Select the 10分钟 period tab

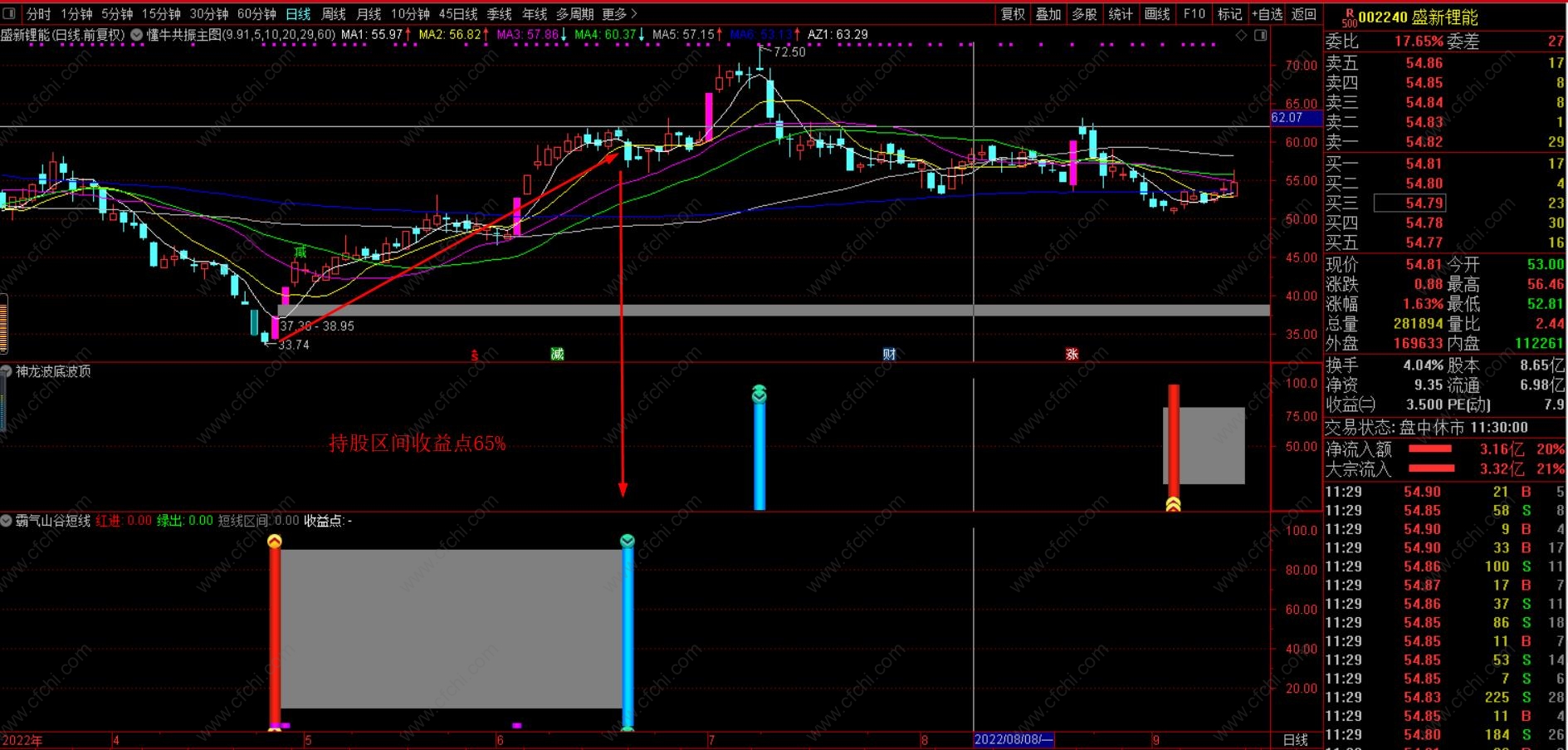coord(410,14)
